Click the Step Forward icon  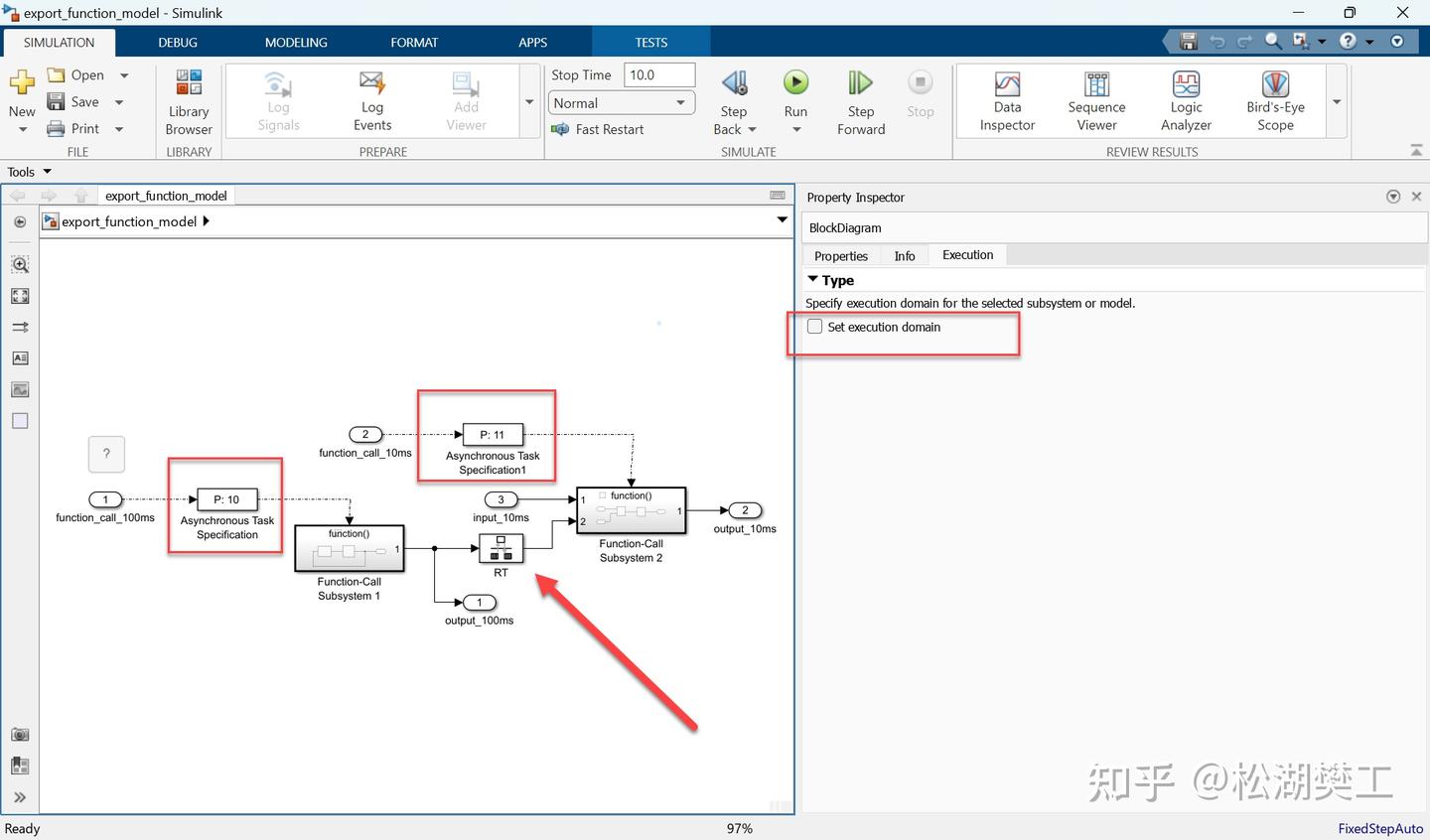pos(860,82)
